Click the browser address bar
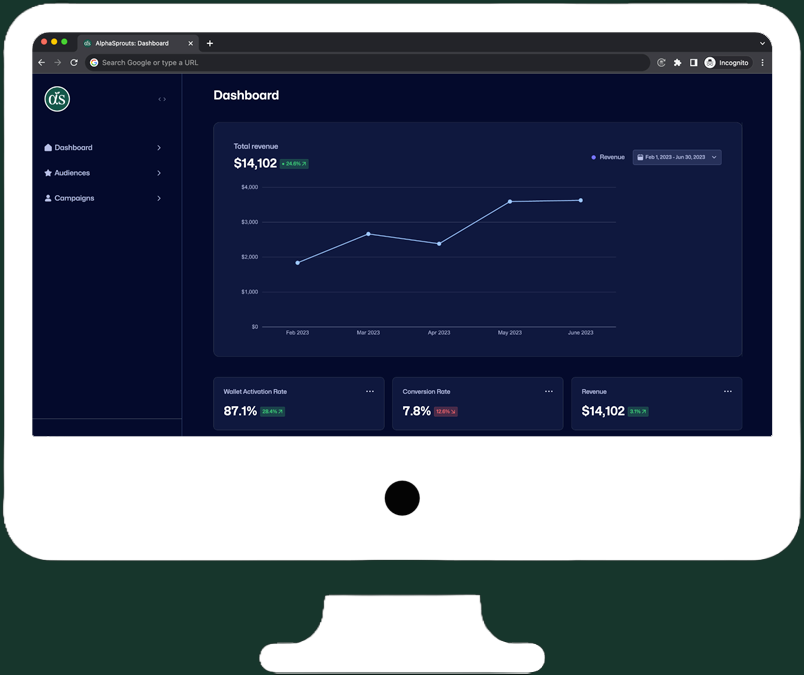This screenshot has height=675, width=804. click(x=370, y=63)
